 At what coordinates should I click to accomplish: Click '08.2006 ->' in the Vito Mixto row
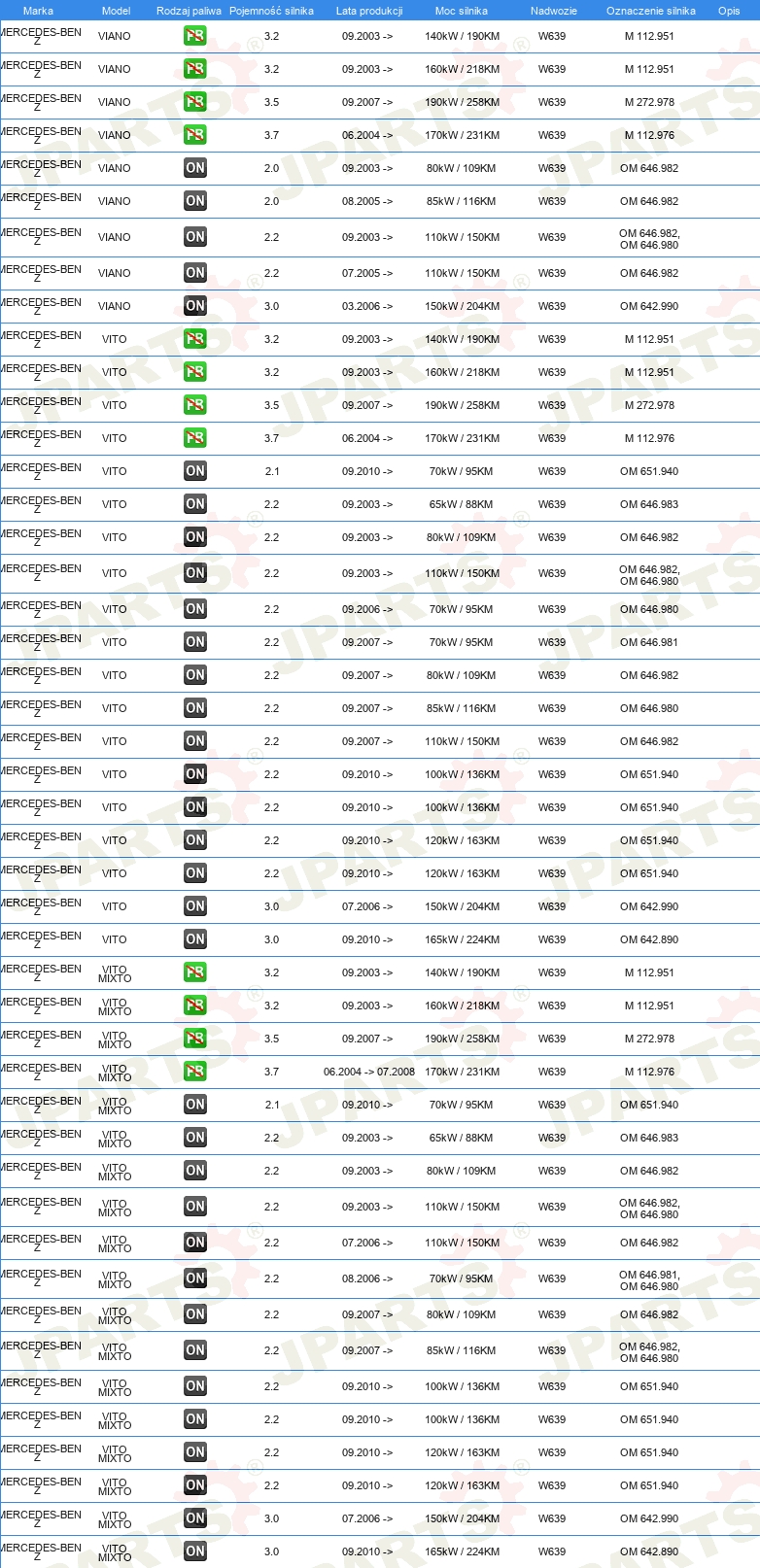coord(367,1278)
